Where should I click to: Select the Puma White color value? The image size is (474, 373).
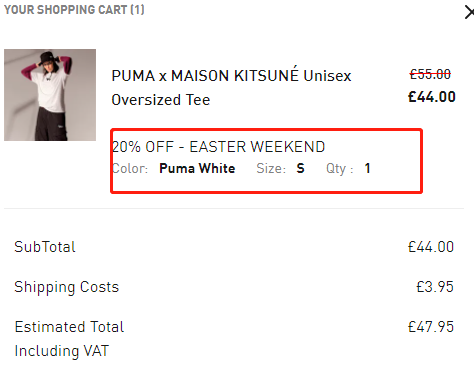click(197, 168)
